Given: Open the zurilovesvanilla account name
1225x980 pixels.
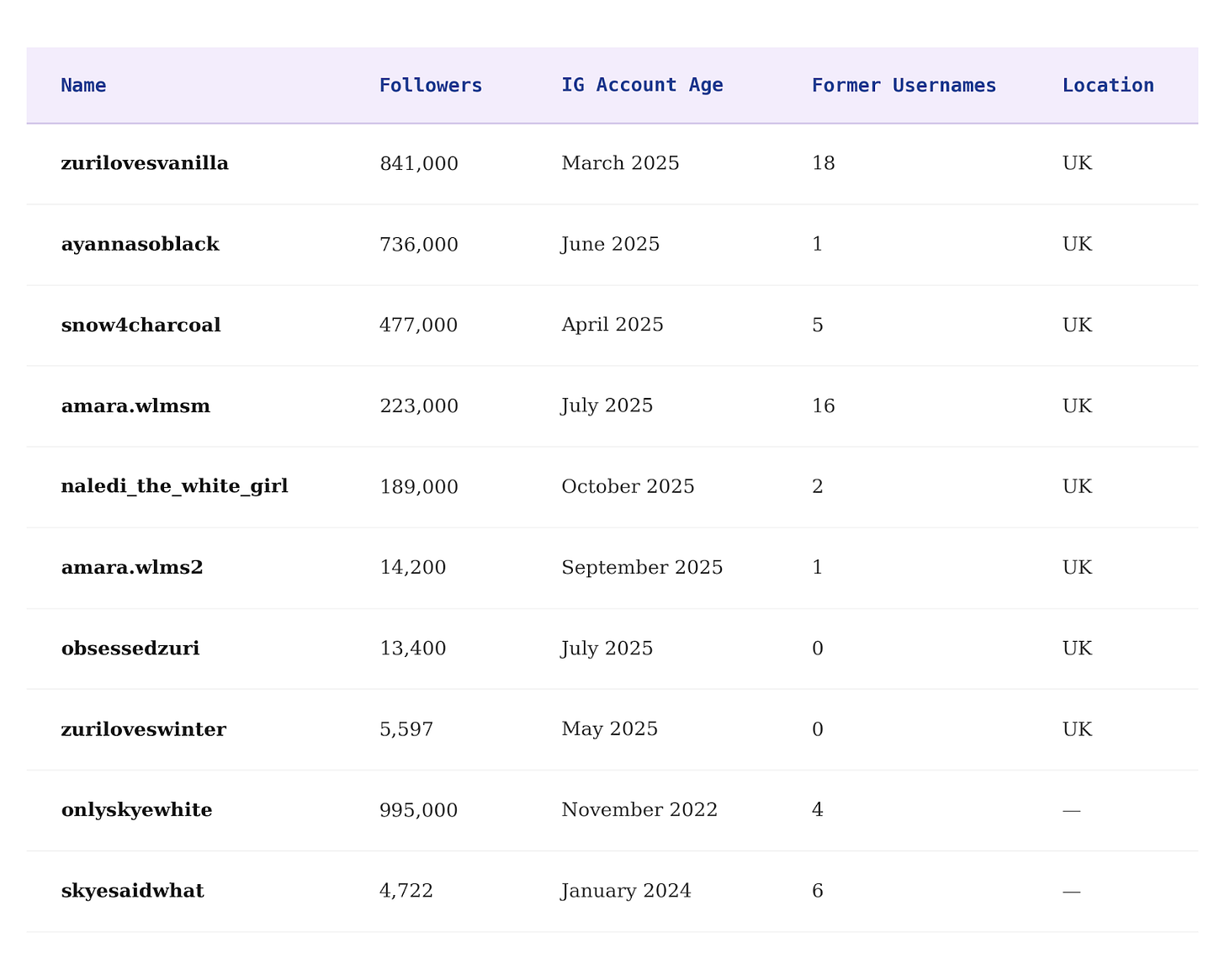Looking at the screenshot, I should coord(145,163).
